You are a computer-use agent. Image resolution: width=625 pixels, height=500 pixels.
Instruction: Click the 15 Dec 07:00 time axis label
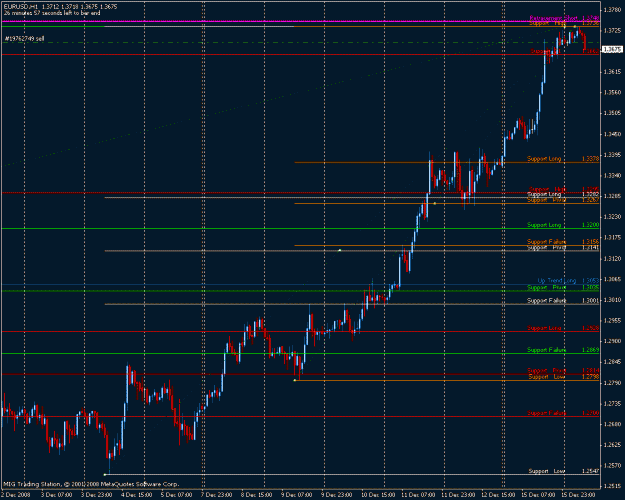pyautogui.click(x=538, y=495)
